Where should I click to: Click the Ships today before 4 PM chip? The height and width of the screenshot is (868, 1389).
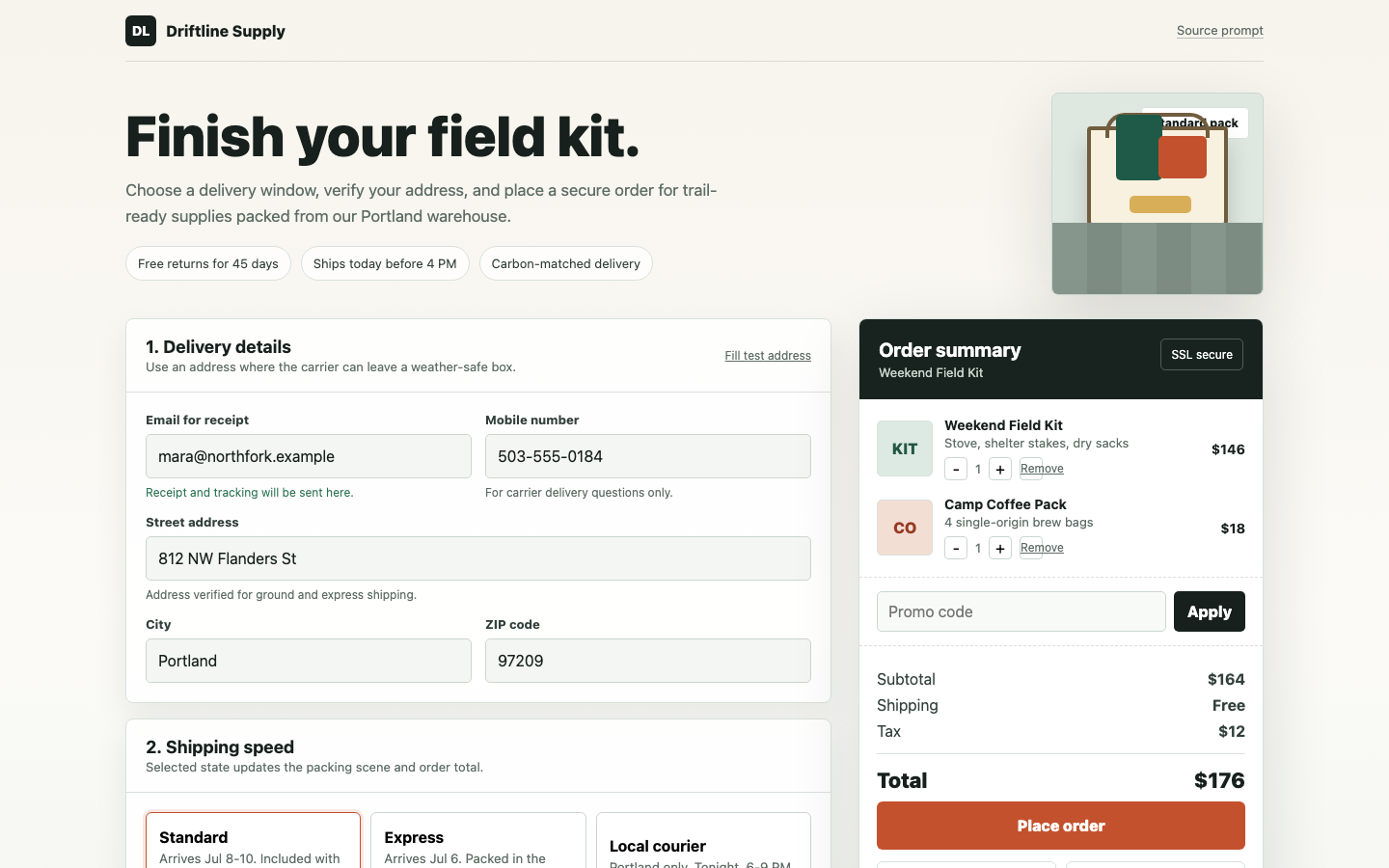coord(385,263)
